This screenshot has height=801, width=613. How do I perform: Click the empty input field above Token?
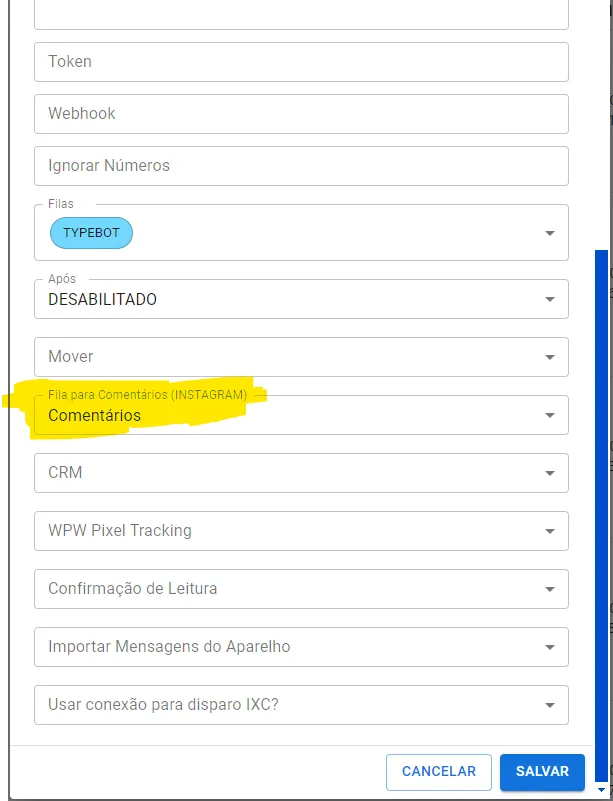click(x=301, y=14)
